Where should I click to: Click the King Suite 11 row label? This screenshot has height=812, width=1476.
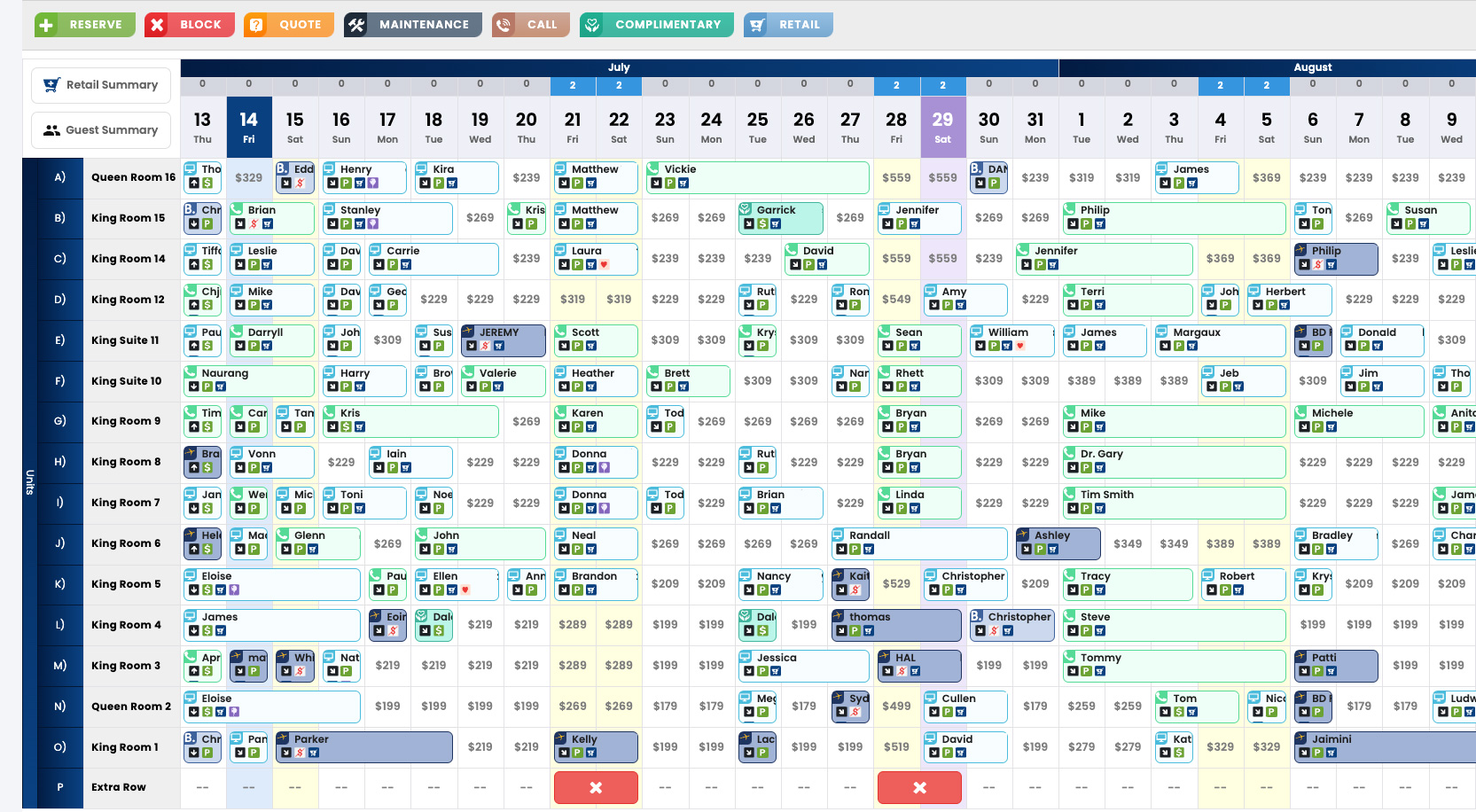[125, 340]
